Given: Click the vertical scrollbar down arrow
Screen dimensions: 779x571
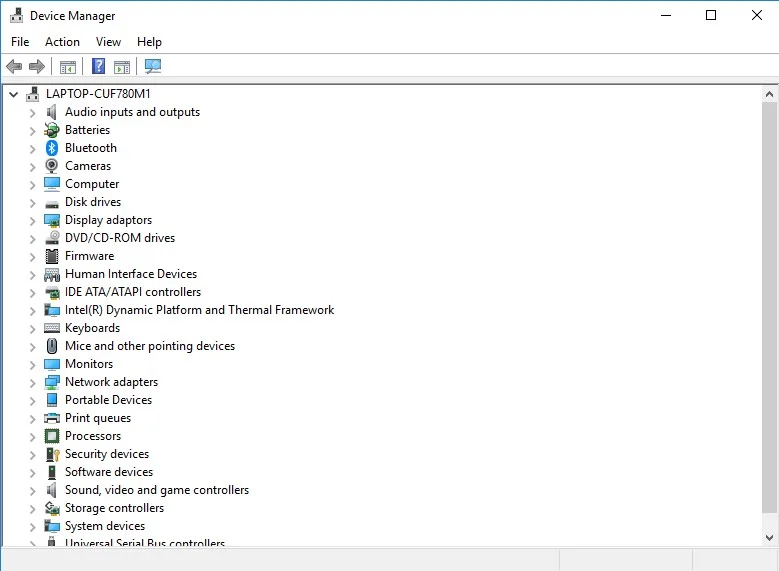Looking at the screenshot, I should pos(769,537).
